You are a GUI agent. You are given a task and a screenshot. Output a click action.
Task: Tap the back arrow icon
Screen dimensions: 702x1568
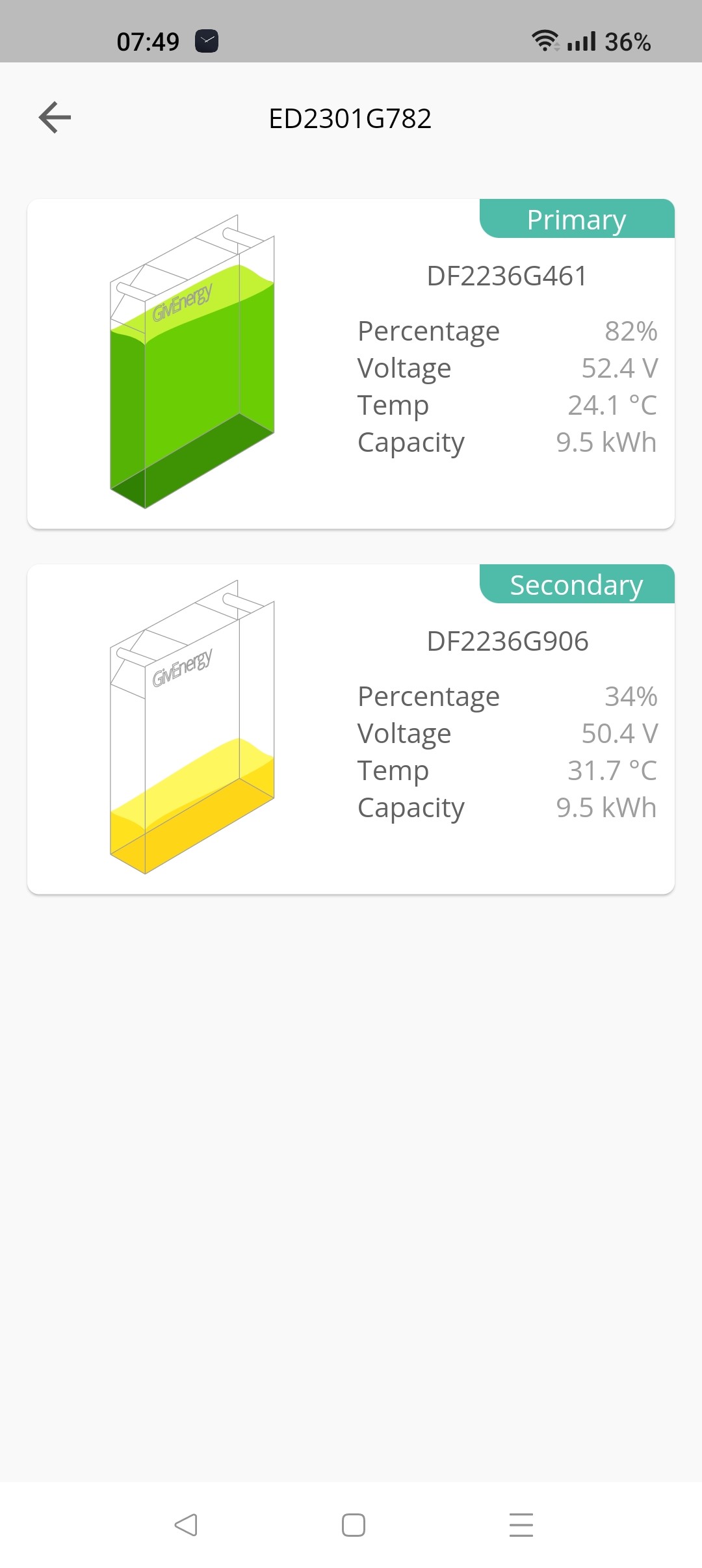coord(55,118)
